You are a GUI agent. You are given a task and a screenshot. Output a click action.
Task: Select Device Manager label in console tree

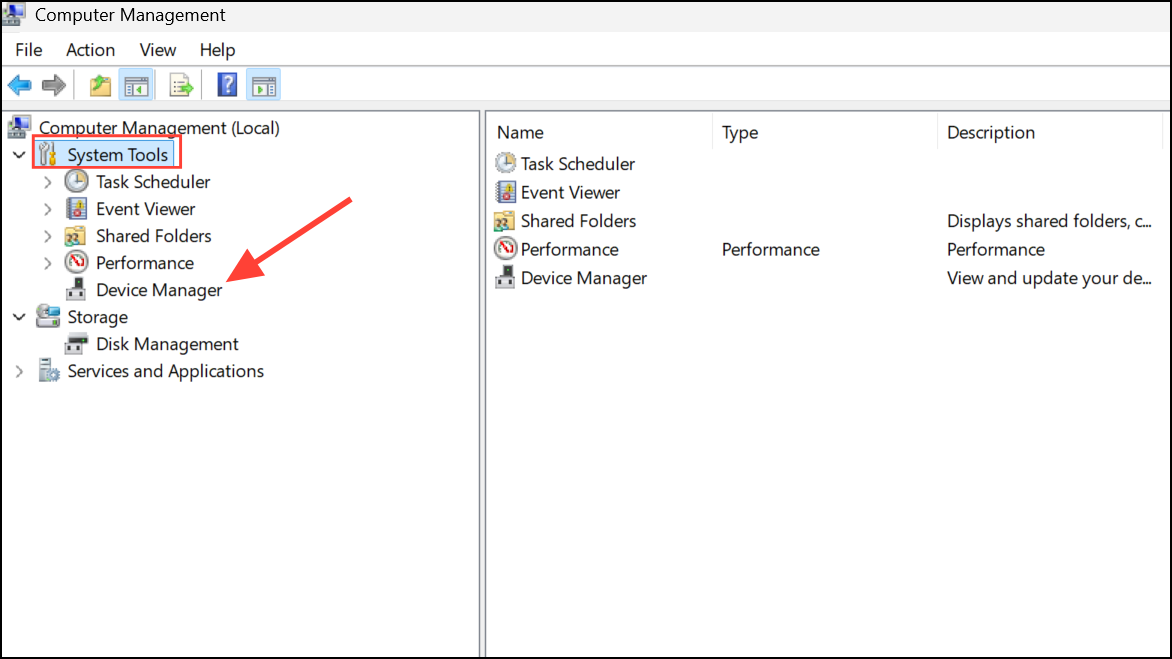(159, 290)
